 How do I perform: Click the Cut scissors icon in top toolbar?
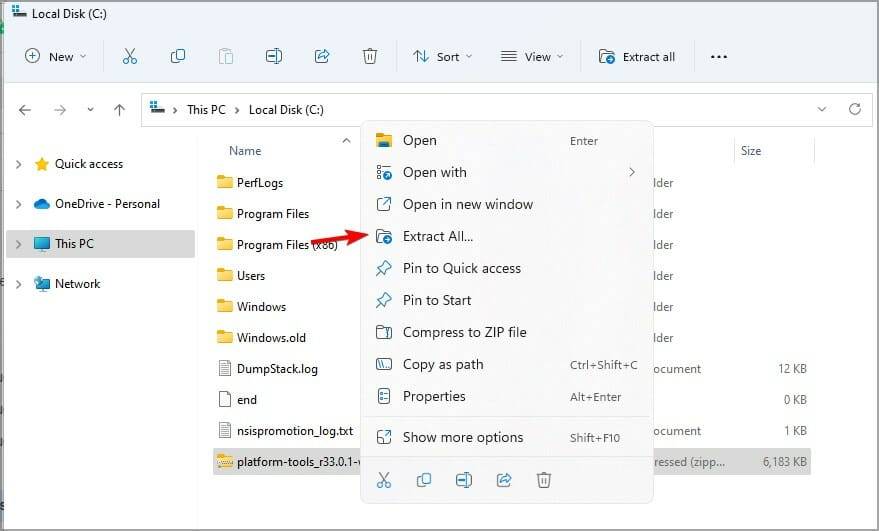pyautogui.click(x=129, y=56)
